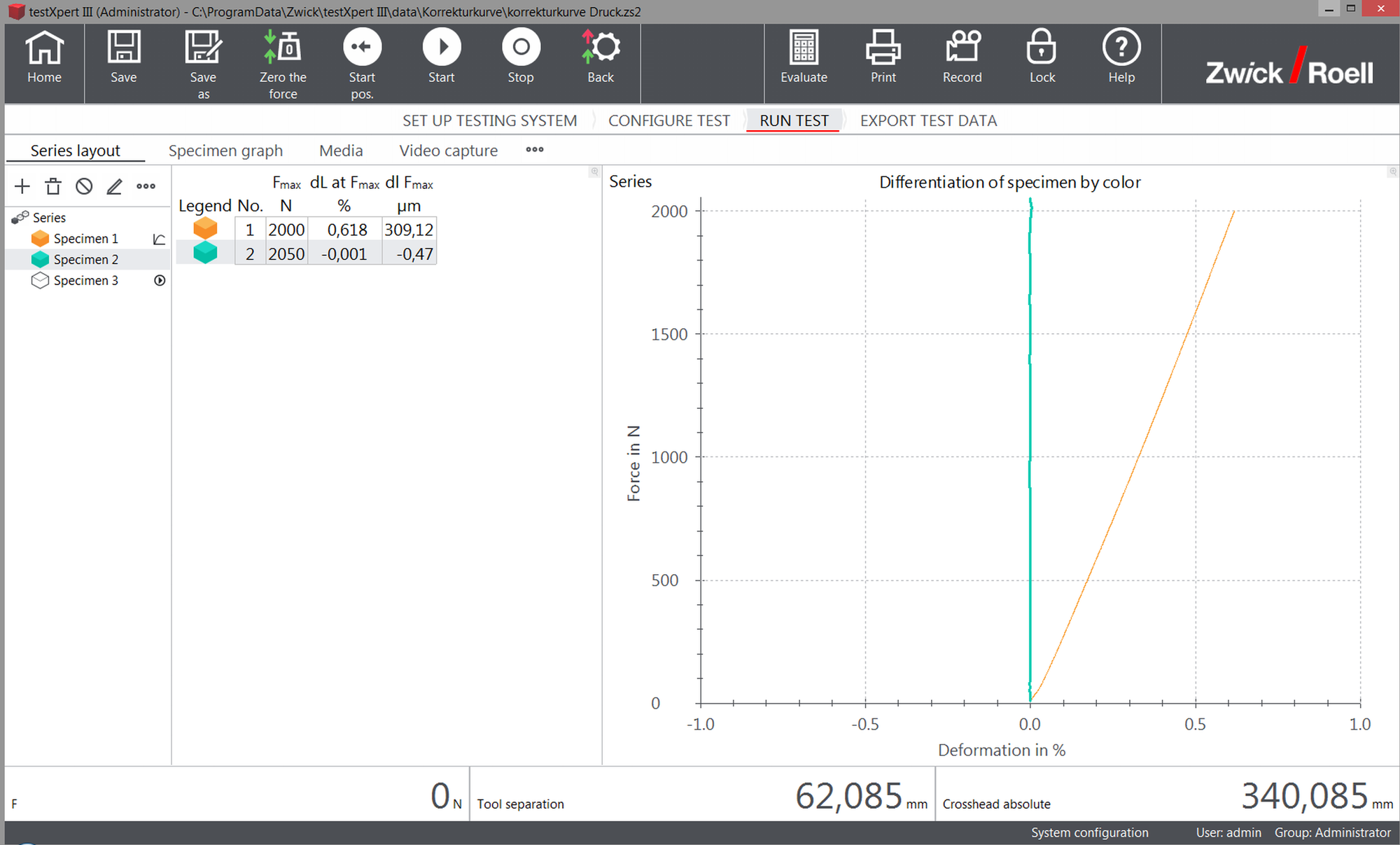Click the deactivate specimen circle-slash icon

(84, 186)
